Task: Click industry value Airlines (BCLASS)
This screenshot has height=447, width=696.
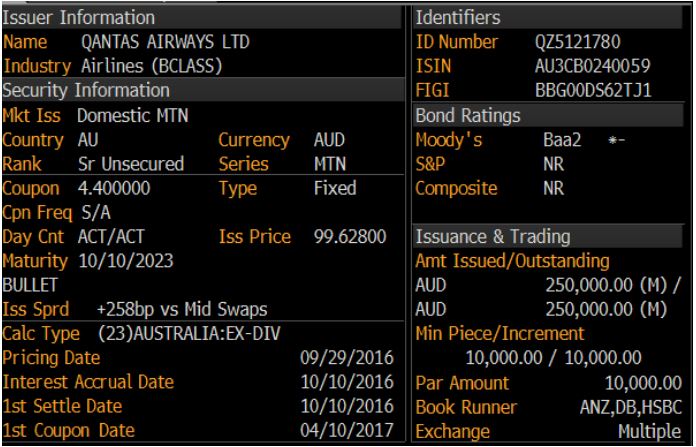Action: (x=151, y=66)
